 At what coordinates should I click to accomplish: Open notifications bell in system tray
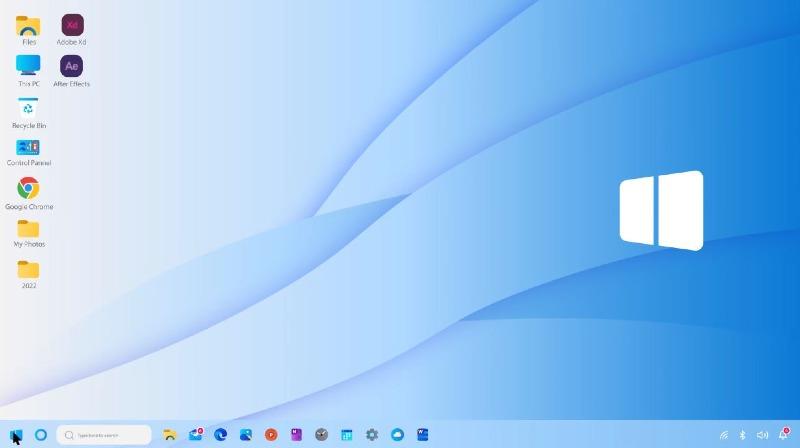click(x=783, y=435)
